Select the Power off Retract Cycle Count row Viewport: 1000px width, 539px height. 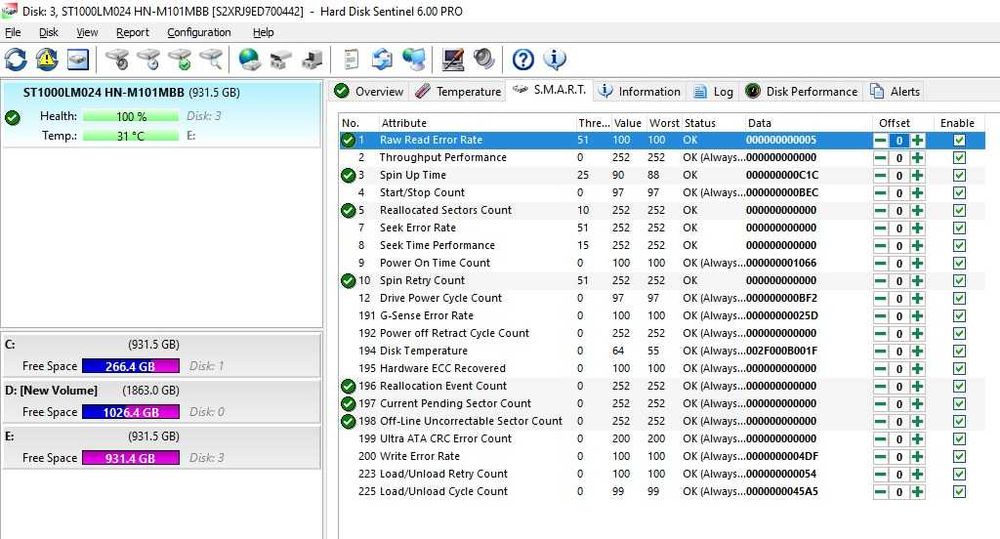click(x=662, y=333)
